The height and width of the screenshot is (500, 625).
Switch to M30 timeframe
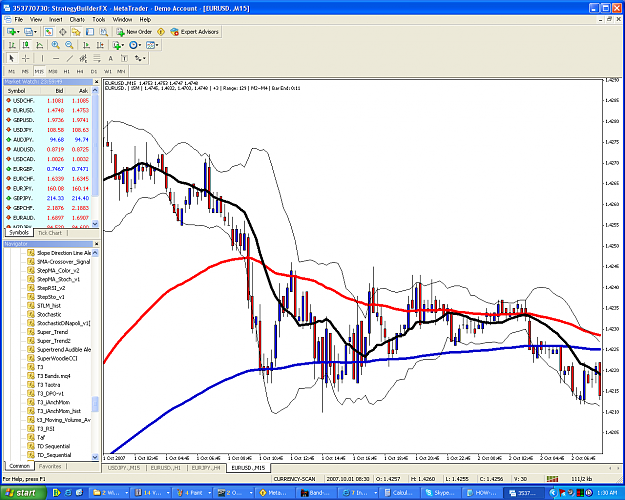click(x=53, y=71)
